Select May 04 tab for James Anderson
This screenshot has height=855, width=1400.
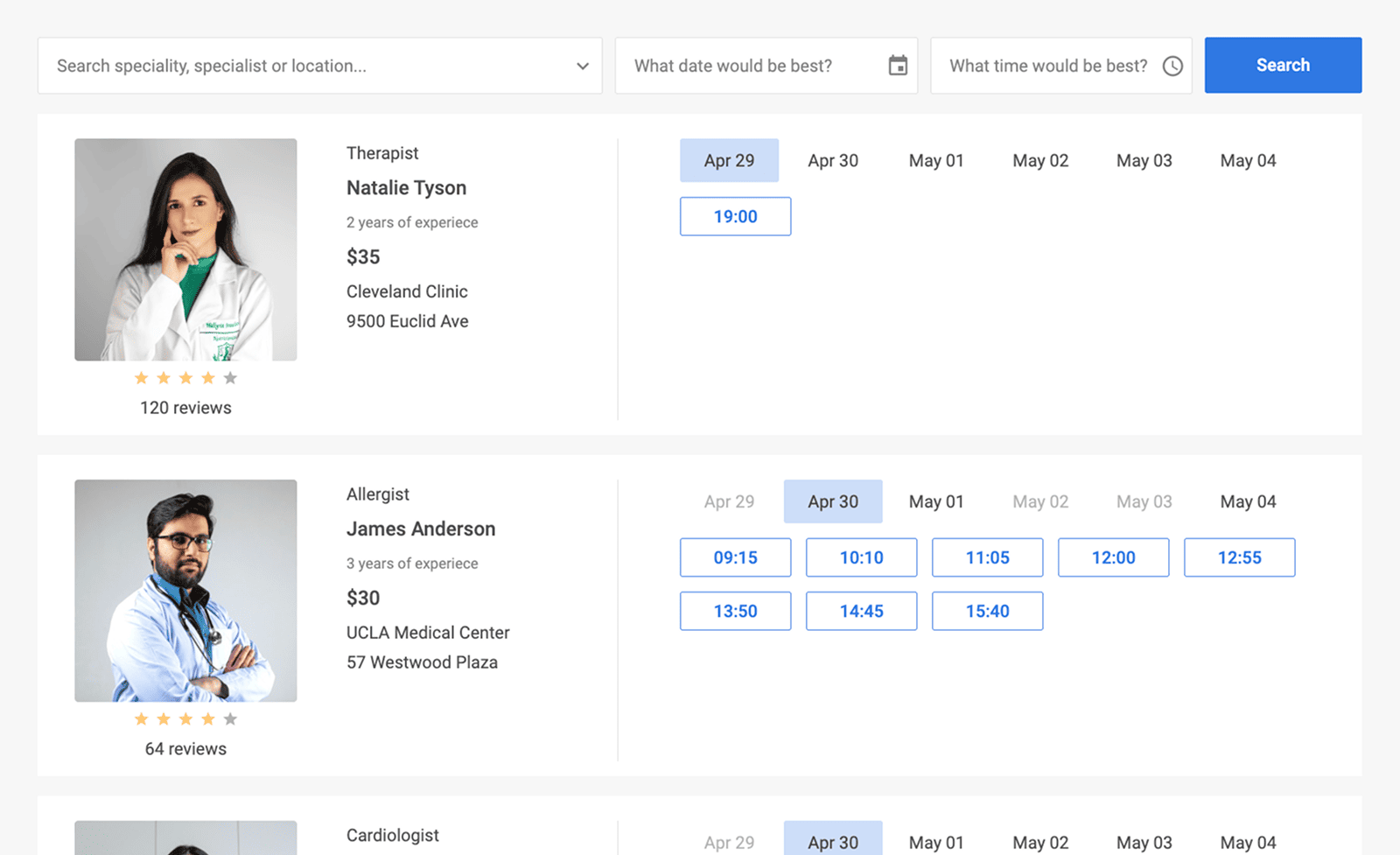[x=1249, y=501]
